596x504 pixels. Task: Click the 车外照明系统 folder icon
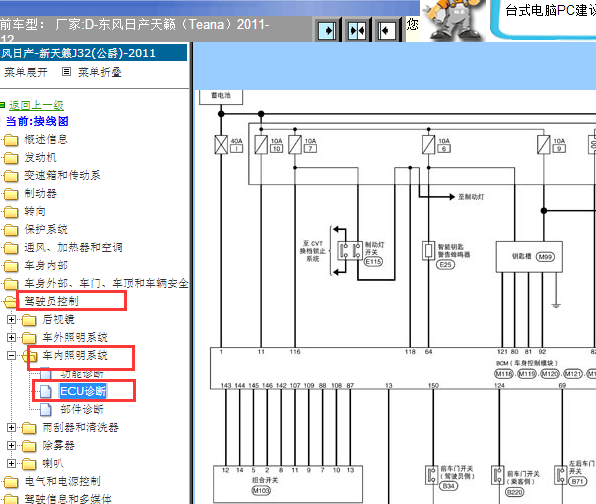[x=29, y=338]
